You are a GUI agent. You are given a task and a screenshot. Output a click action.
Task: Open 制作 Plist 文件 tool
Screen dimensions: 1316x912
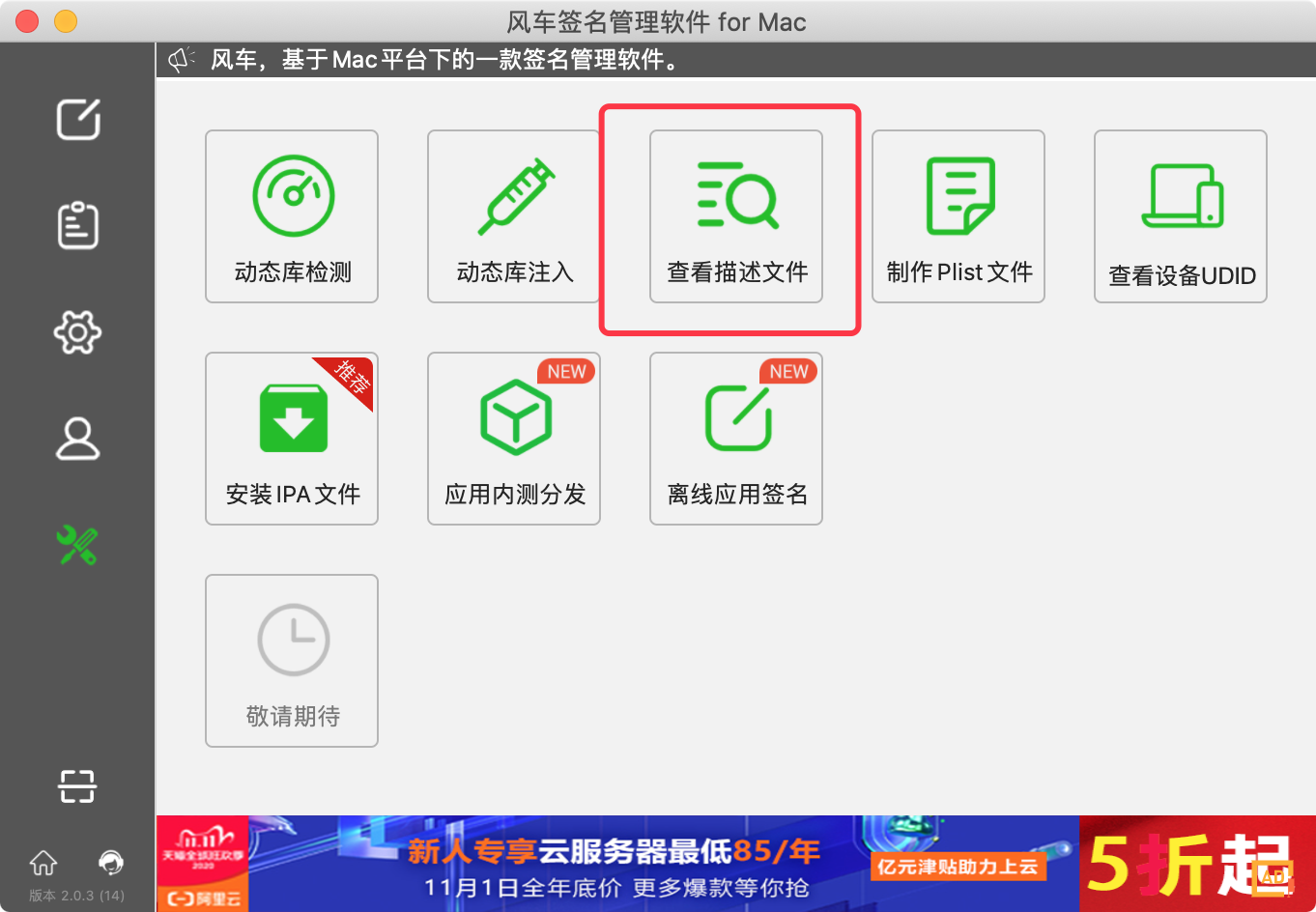click(958, 216)
